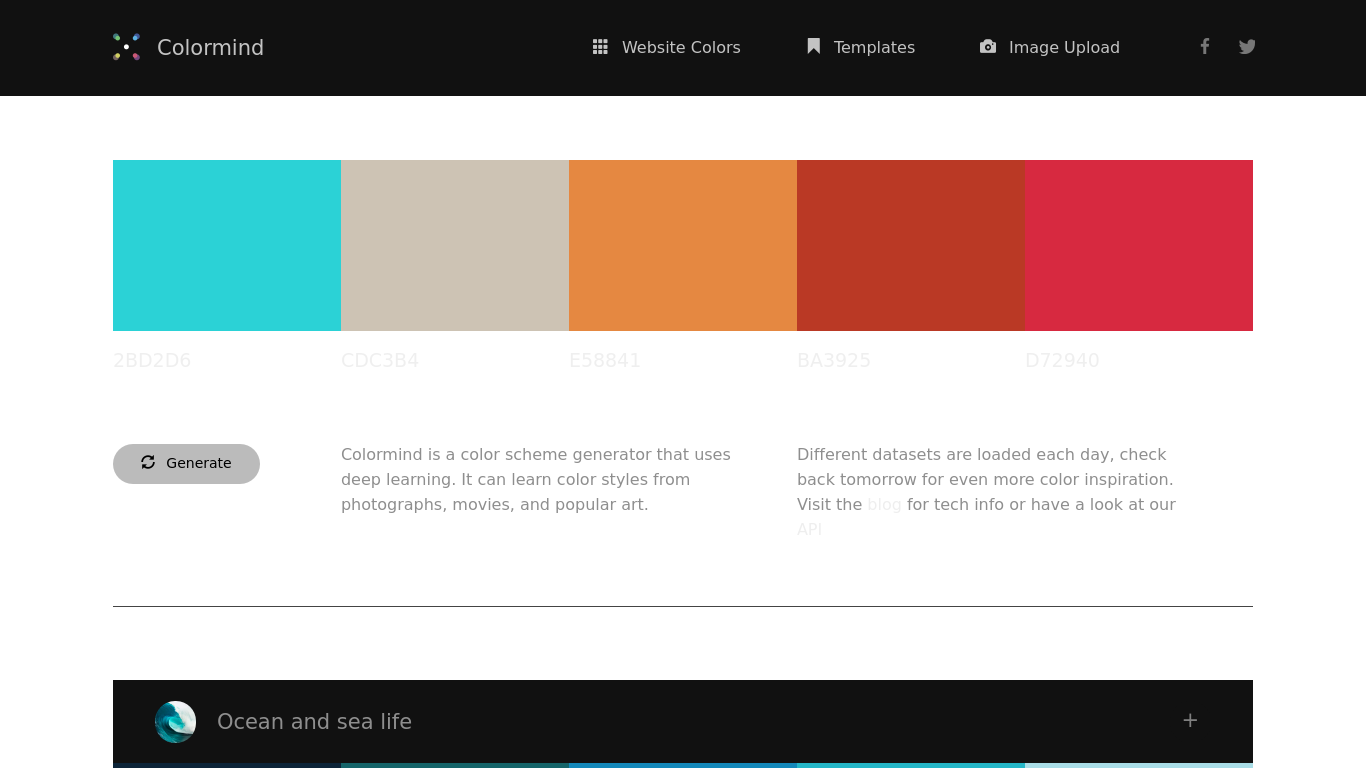This screenshot has width=1366, height=768.
Task: Expand the Ocean and sea life plus icon
Action: (1190, 720)
